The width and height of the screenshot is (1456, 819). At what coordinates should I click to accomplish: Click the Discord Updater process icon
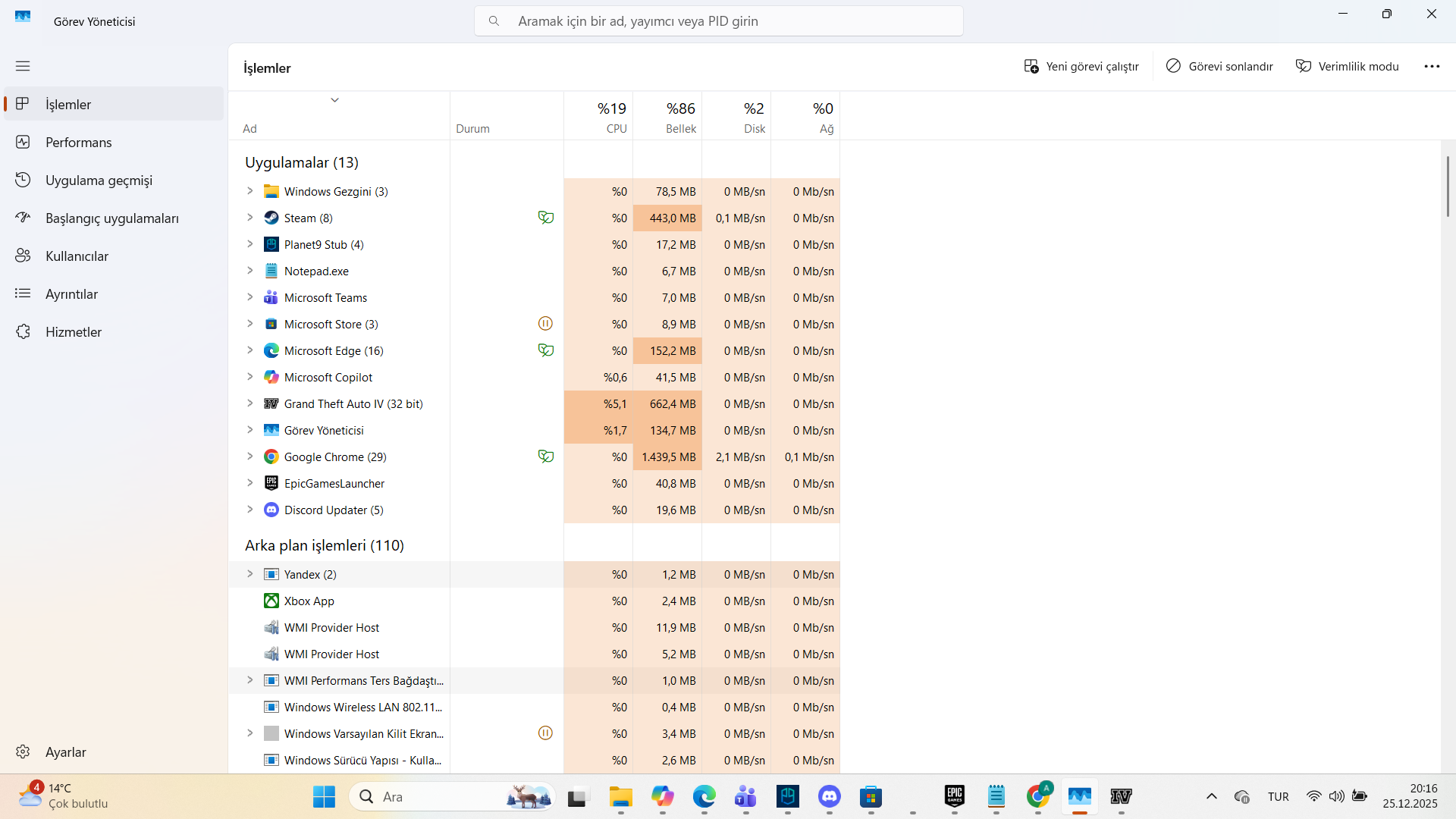coord(271,510)
